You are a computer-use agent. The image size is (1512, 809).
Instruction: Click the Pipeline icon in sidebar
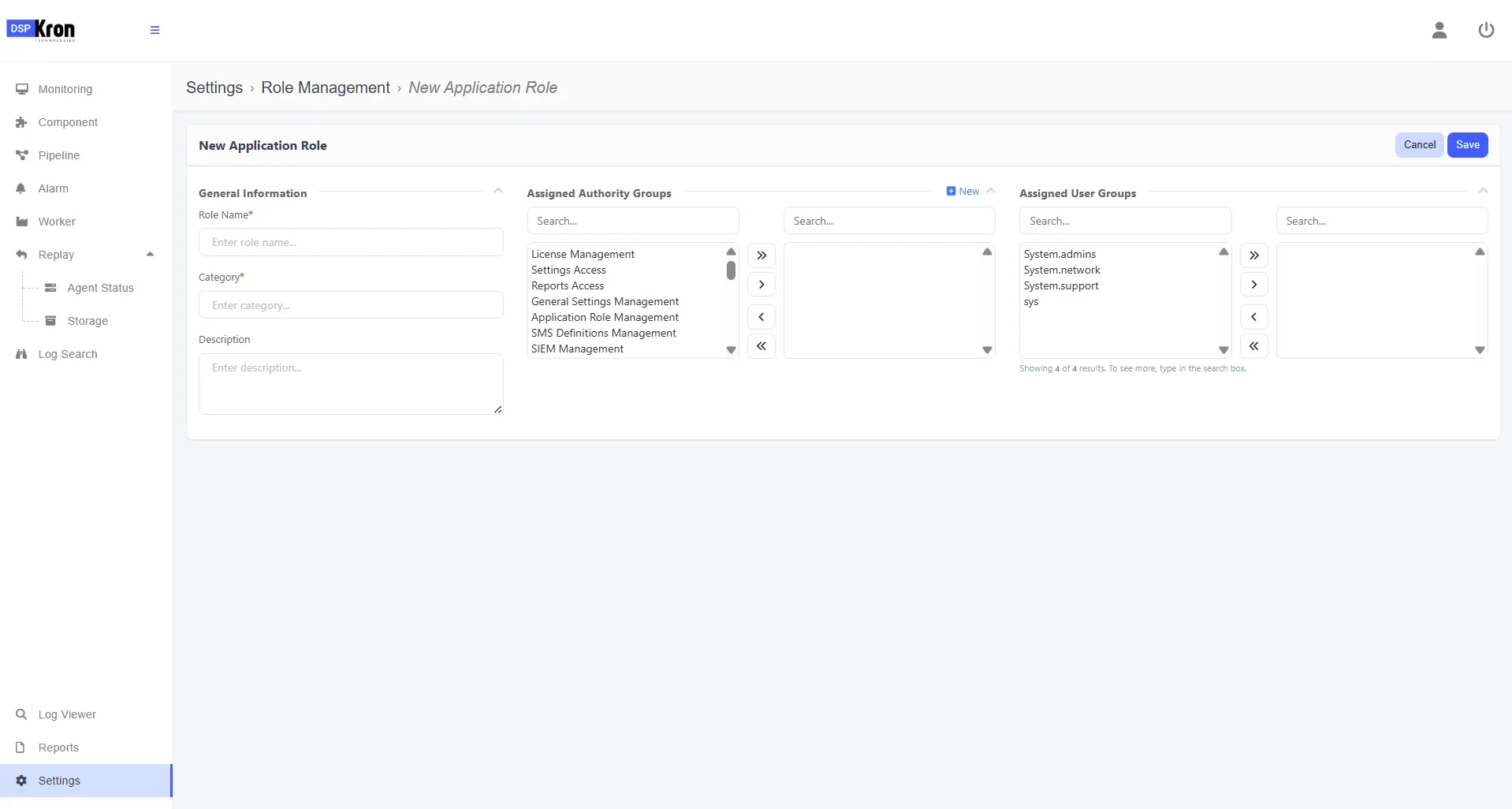tap(22, 155)
